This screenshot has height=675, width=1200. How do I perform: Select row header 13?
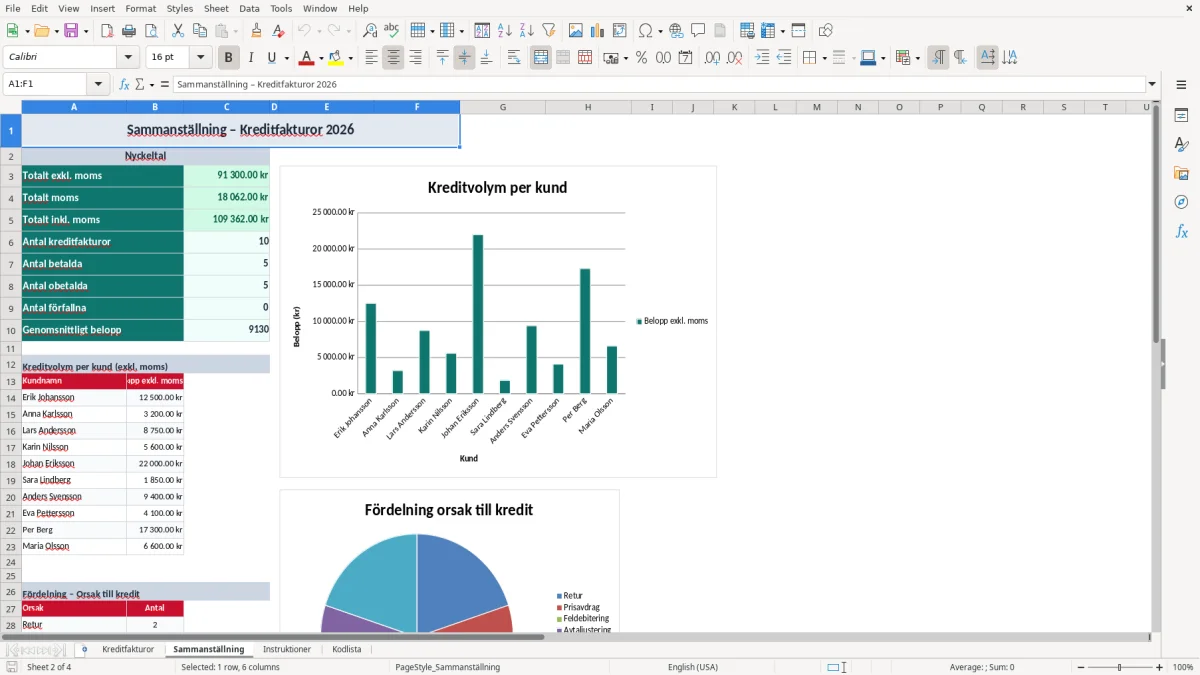pyautogui.click(x=11, y=381)
